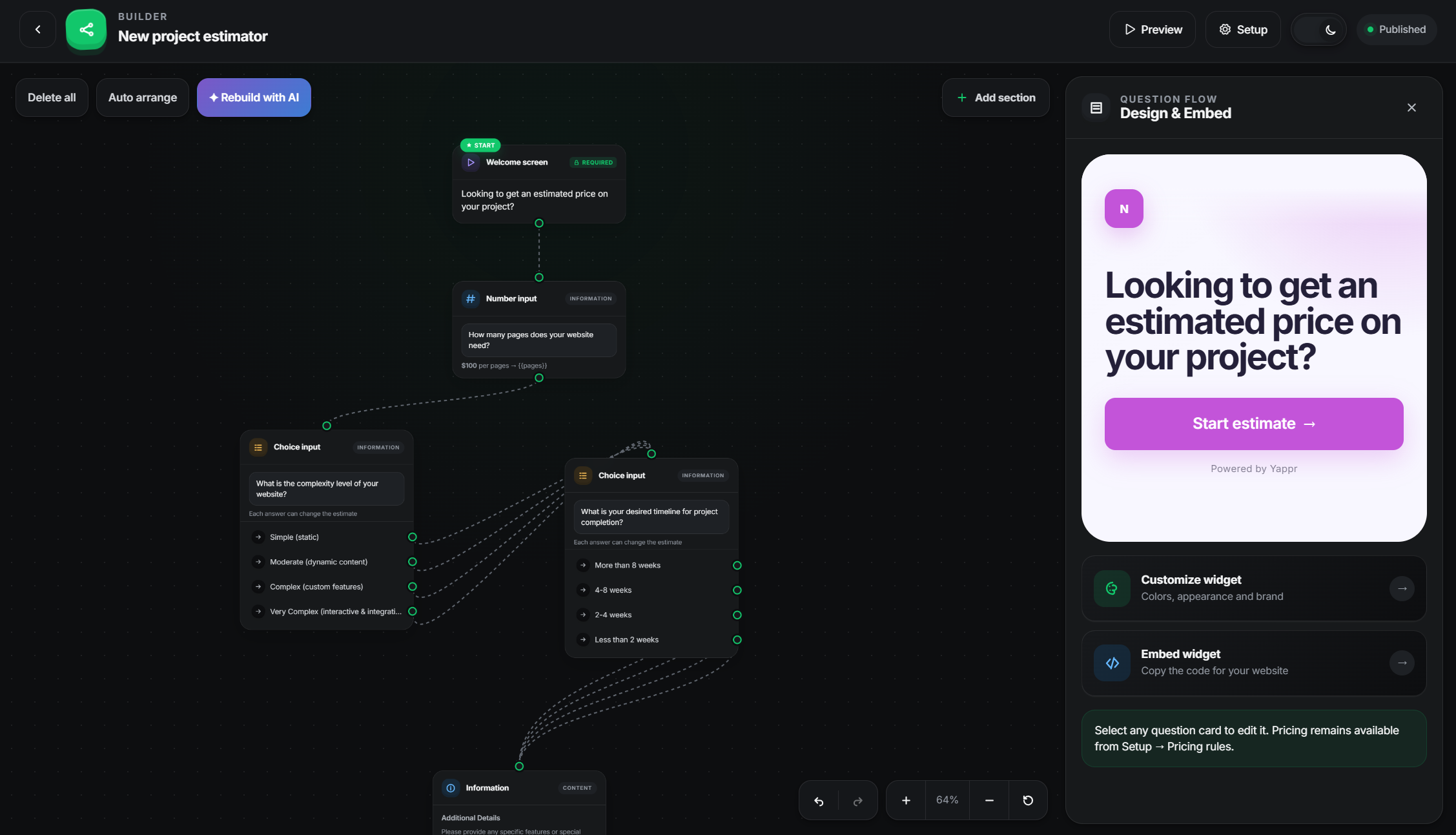The height and width of the screenshot is (835, 1456).
Task: Click the Embed widget code brackets icon
Action: pyautogui.click(x=1112, y=663)
